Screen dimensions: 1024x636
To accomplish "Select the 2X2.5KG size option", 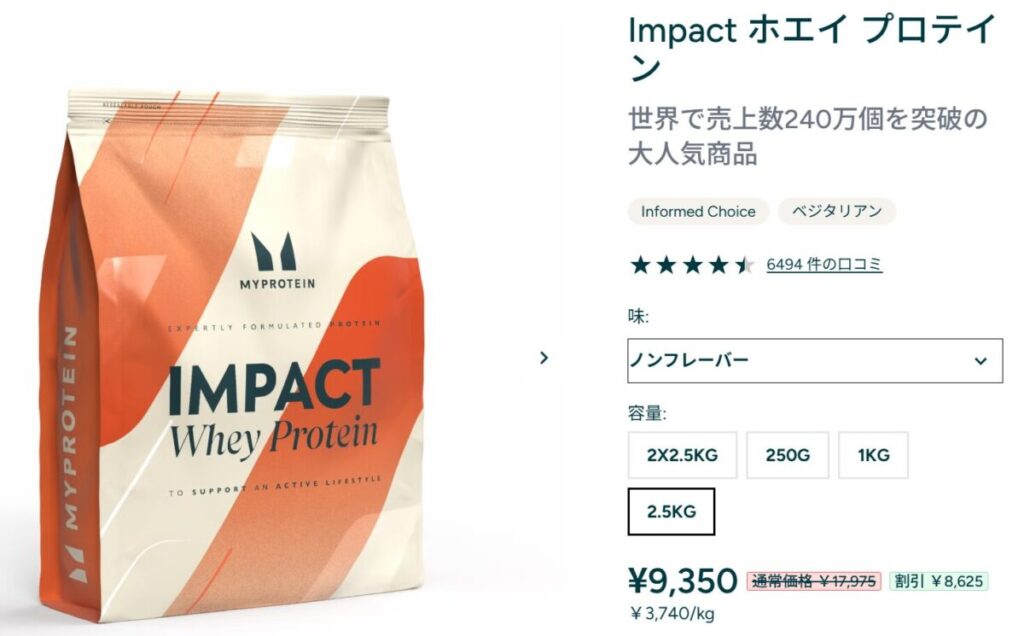I will (682, 455).
